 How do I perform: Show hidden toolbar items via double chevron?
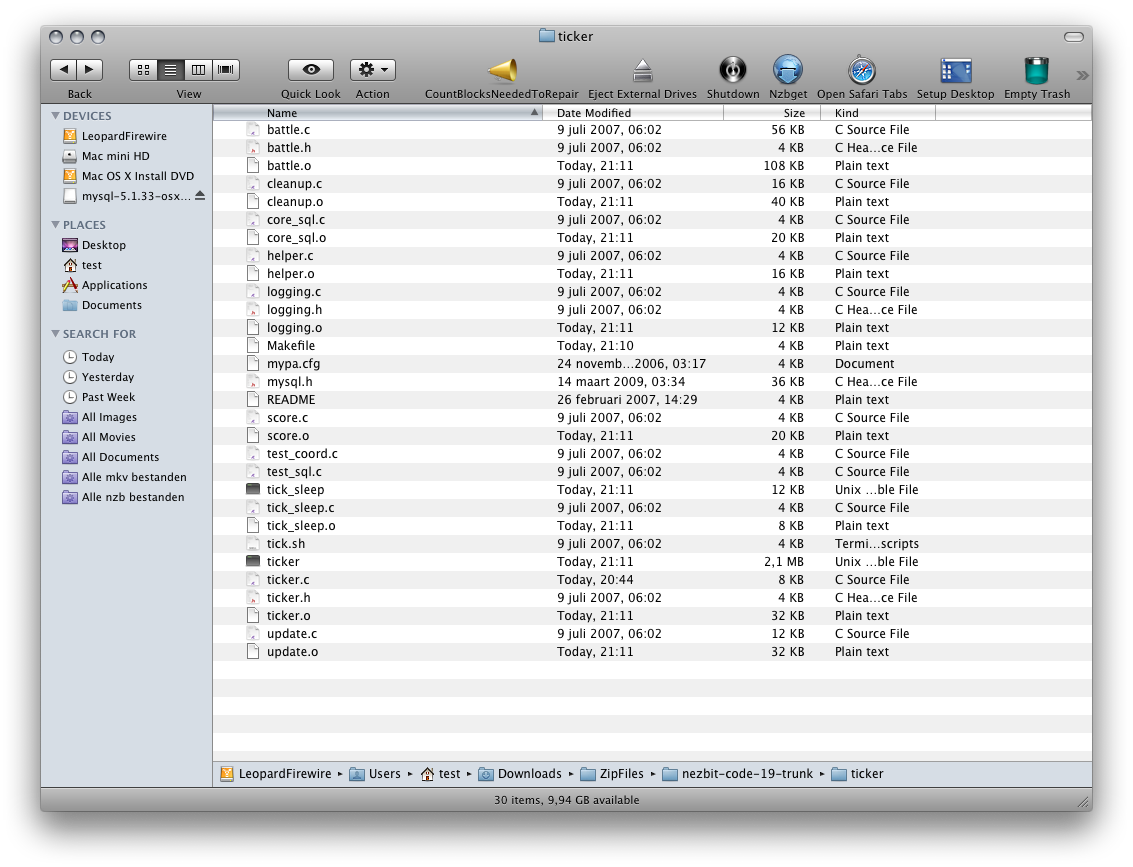1082,75
